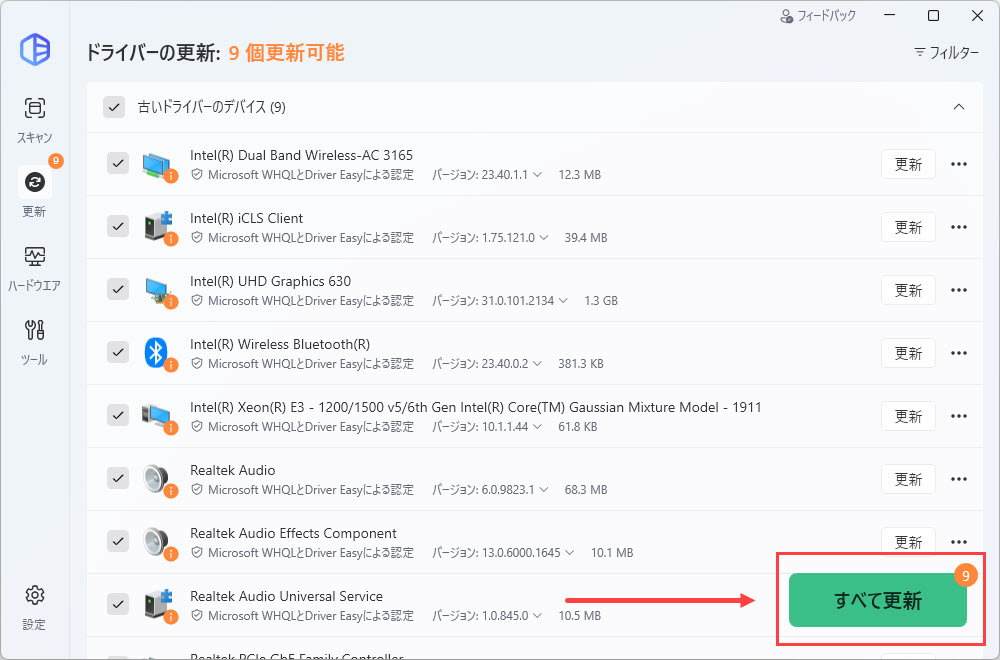
Task: Open more options for Realtek Audio
Action: click(959, 479)
